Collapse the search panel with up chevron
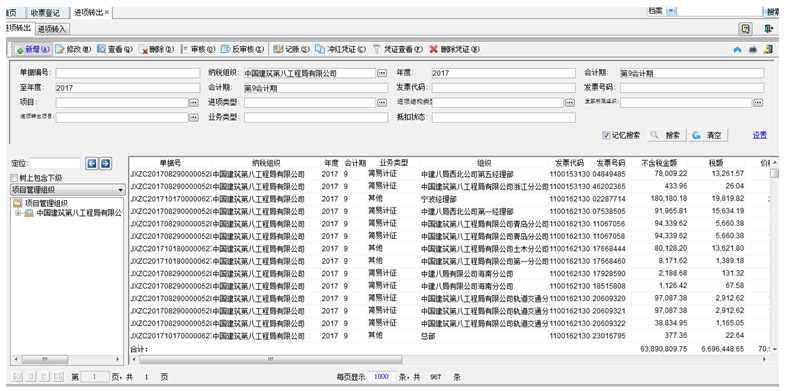 [x=737, y=49]
